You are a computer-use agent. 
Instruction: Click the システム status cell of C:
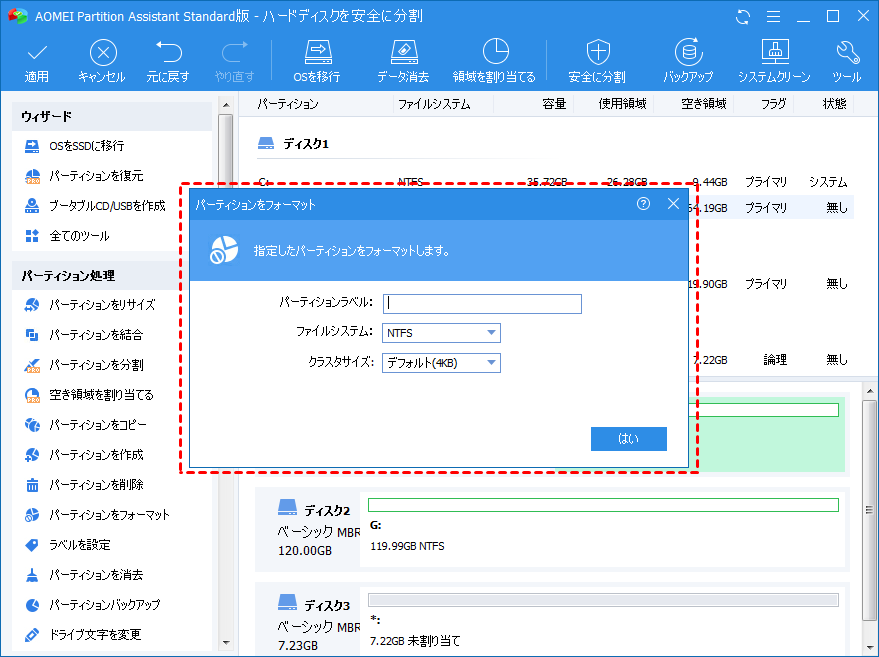(828, 182)
